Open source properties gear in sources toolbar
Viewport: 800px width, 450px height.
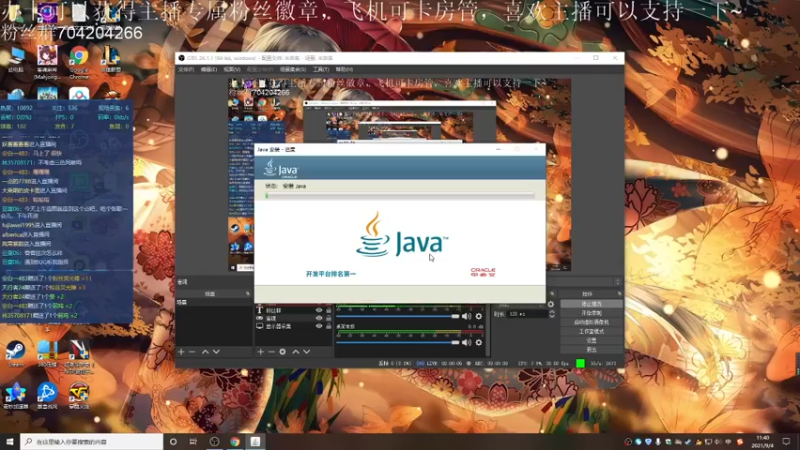click(283, 352)
